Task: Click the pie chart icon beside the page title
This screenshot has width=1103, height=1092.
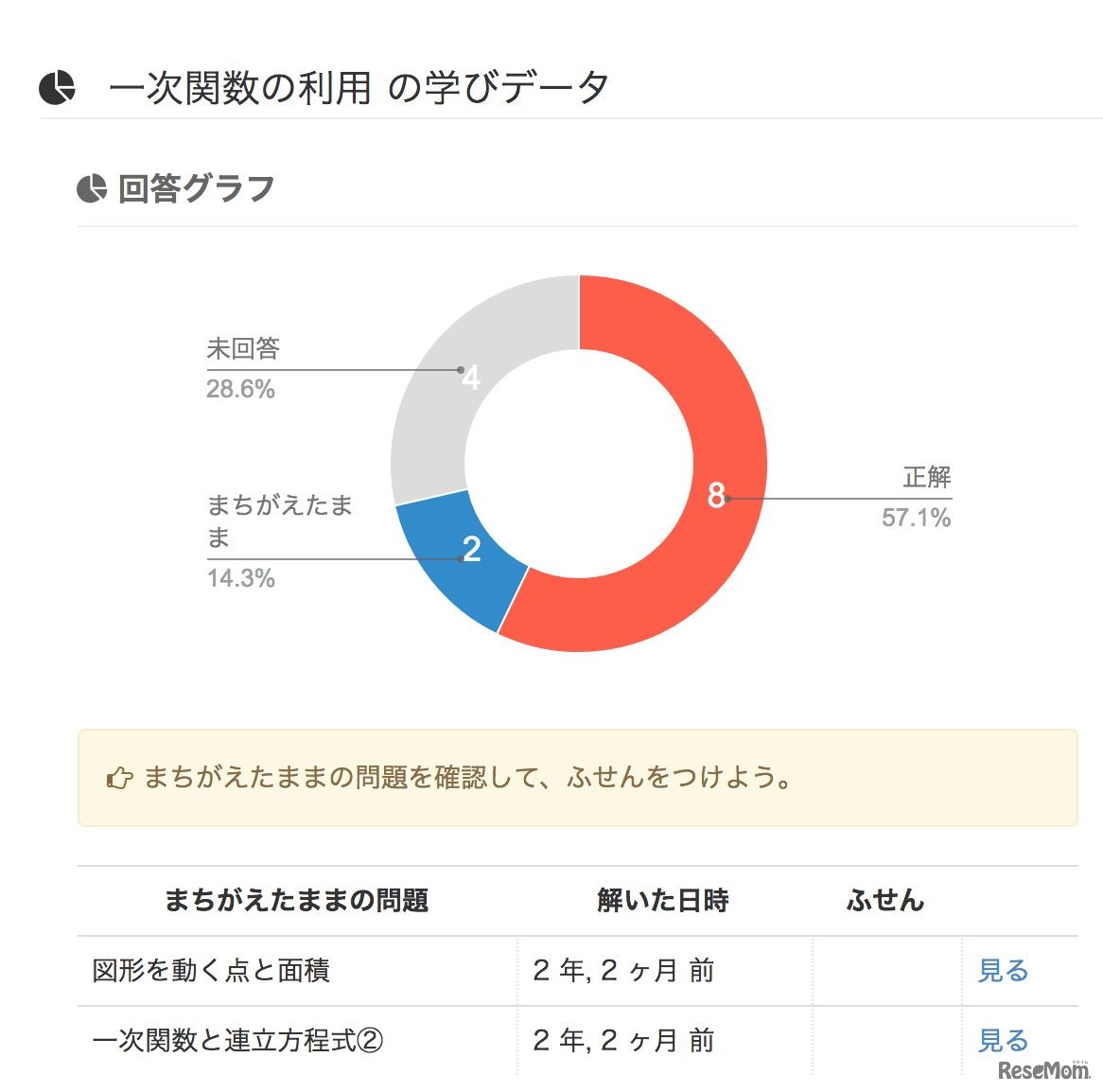Action: (x=57, y=88)
